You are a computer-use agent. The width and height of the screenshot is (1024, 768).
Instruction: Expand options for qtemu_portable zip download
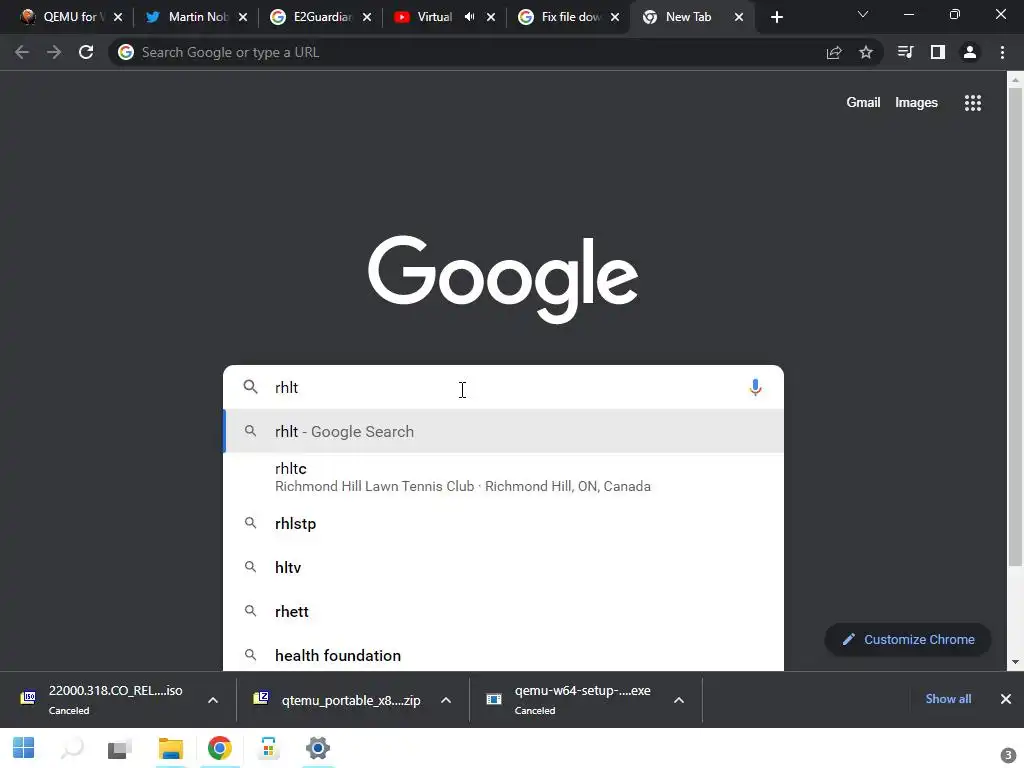(445, 700)
